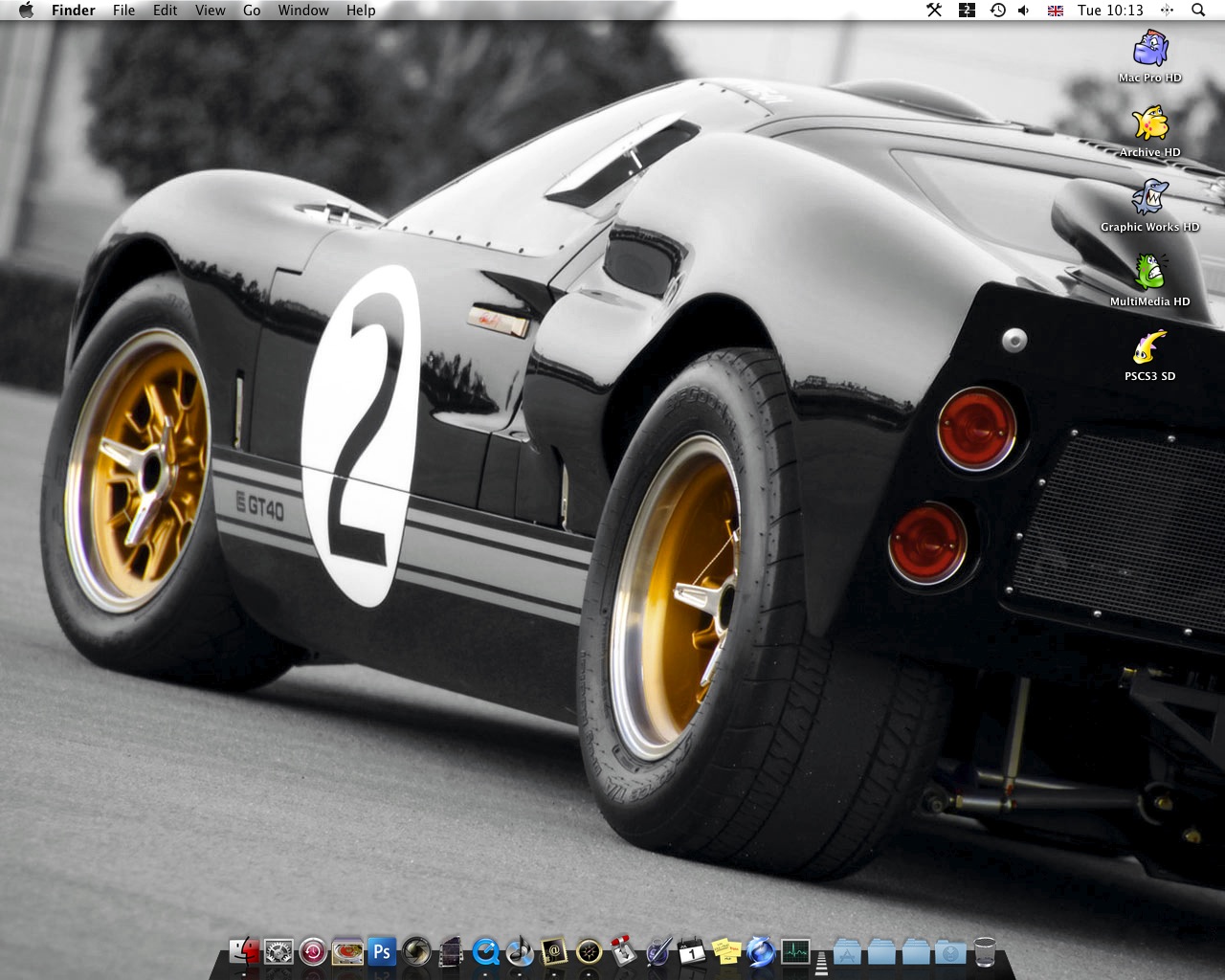The width and height of the screenshot is (1225, 980).
Task: Open the Apple menu
Action: [26, 11]
